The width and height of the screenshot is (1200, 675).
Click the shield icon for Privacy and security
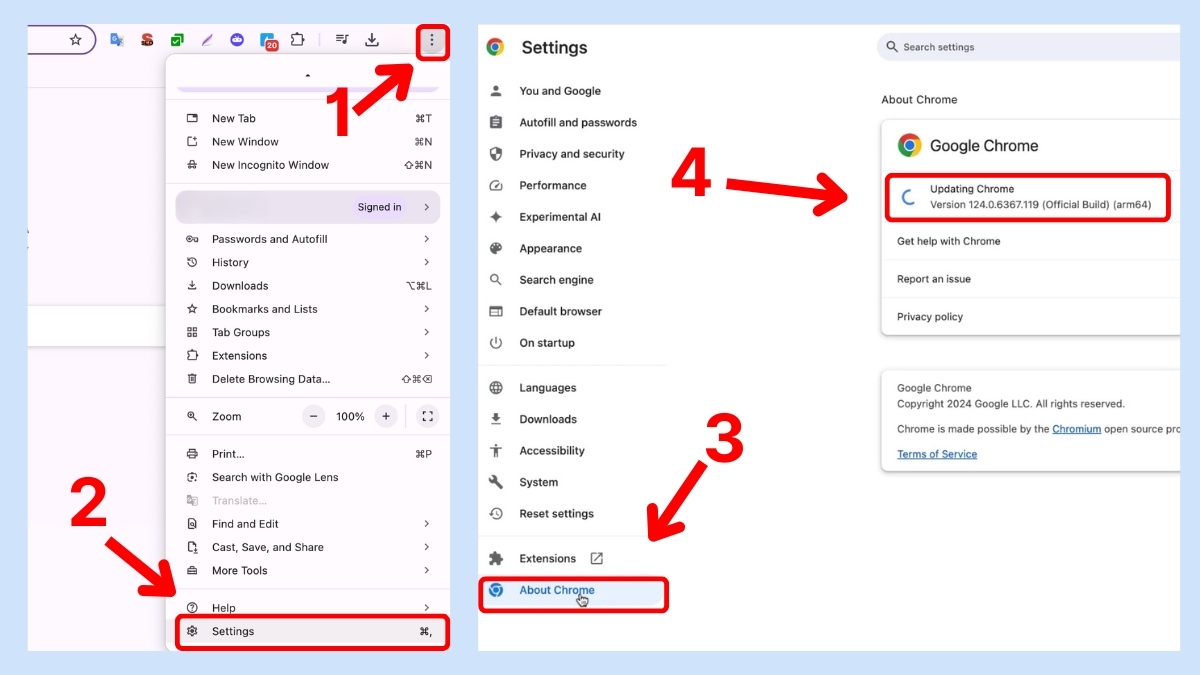(x=496, y=154)
